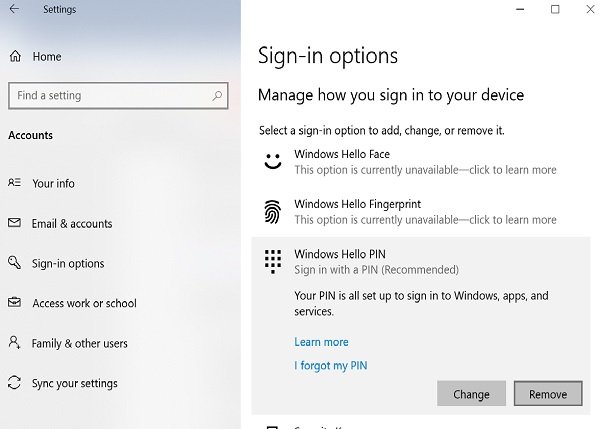Click the Family & other users icon
600x429 pixels.
pyautogui.click(x=15, y=342)
